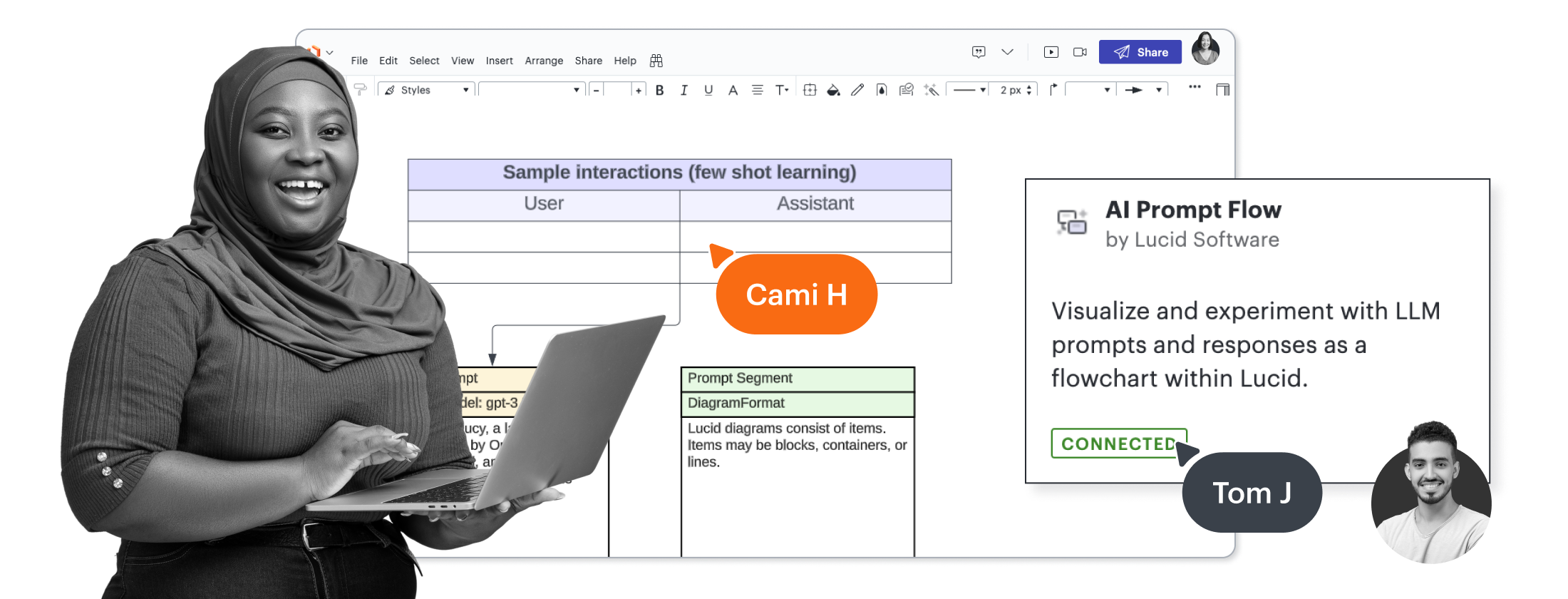Viewport: 1568px width, 599px height.
Task: Click the magic wand sparkle icon
Action: coord(931,90)
